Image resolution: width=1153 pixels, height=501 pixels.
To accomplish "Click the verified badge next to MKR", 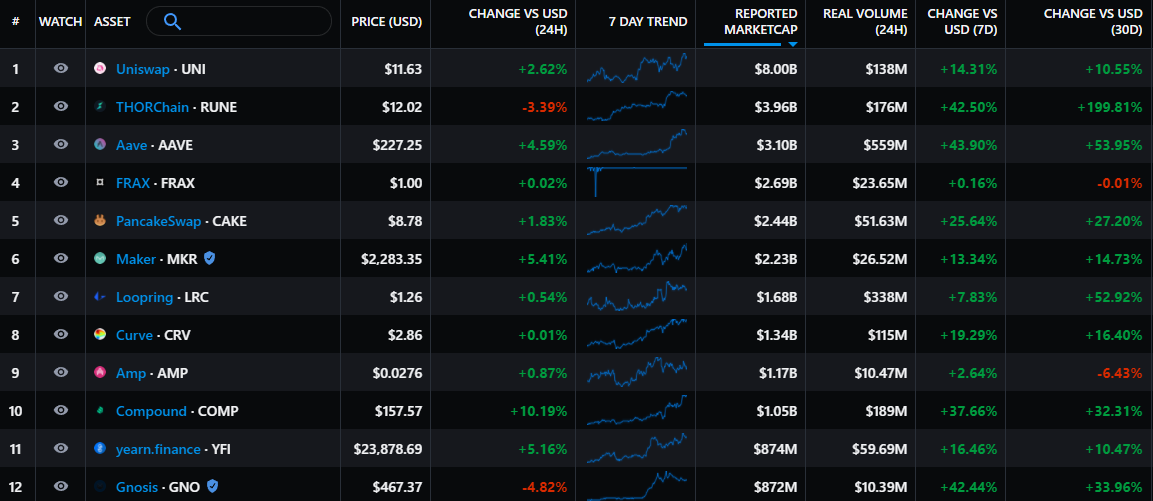I will coord(210,259).
